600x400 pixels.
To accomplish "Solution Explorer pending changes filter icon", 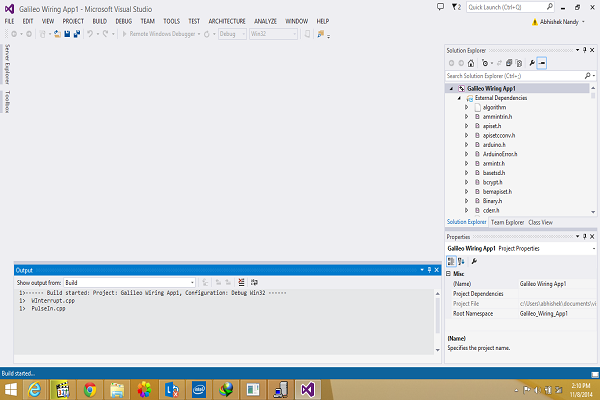I will point(485,63).
